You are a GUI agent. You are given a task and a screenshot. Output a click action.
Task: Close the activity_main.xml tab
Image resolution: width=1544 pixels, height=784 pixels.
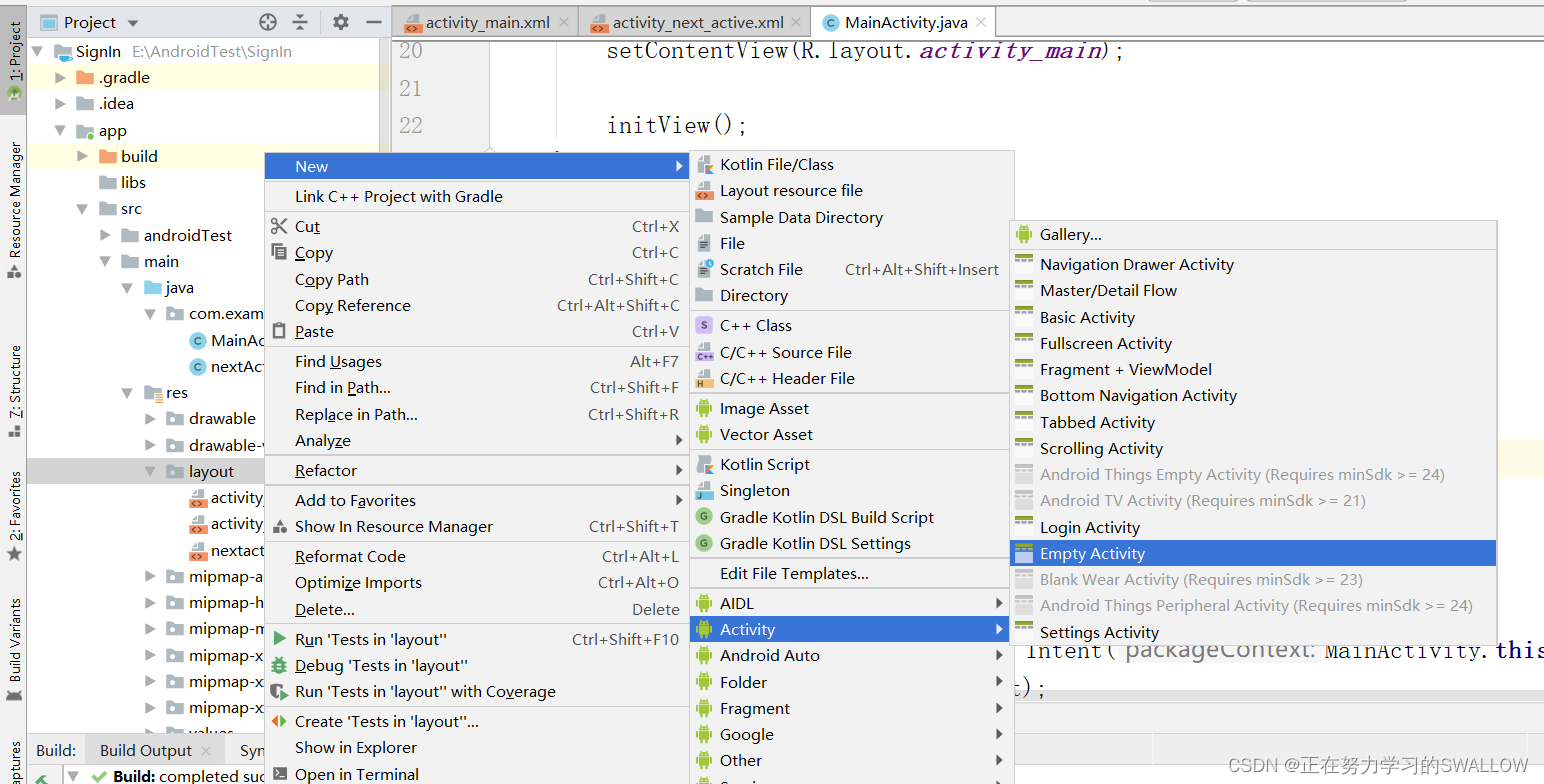click(564, 22)
